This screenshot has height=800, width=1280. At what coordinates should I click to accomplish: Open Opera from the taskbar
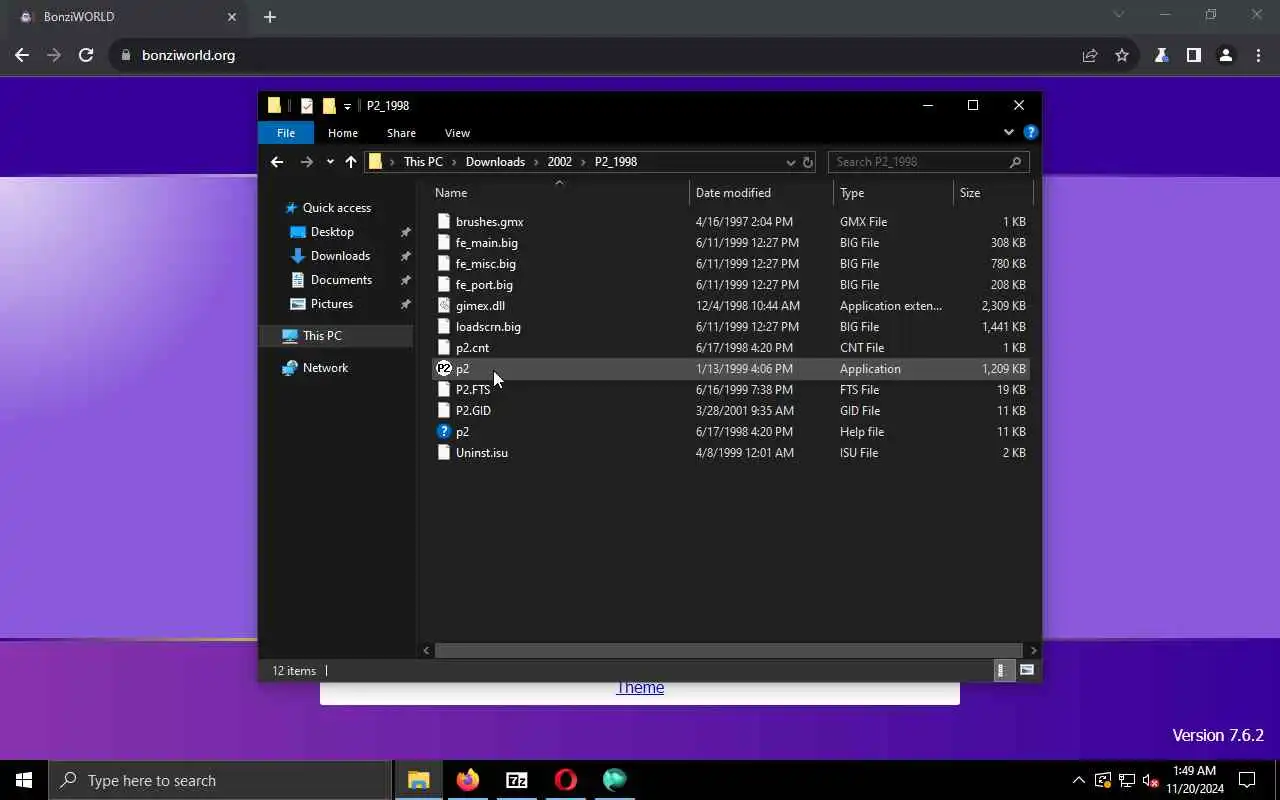pyautogui.click(x=566, y=780)
